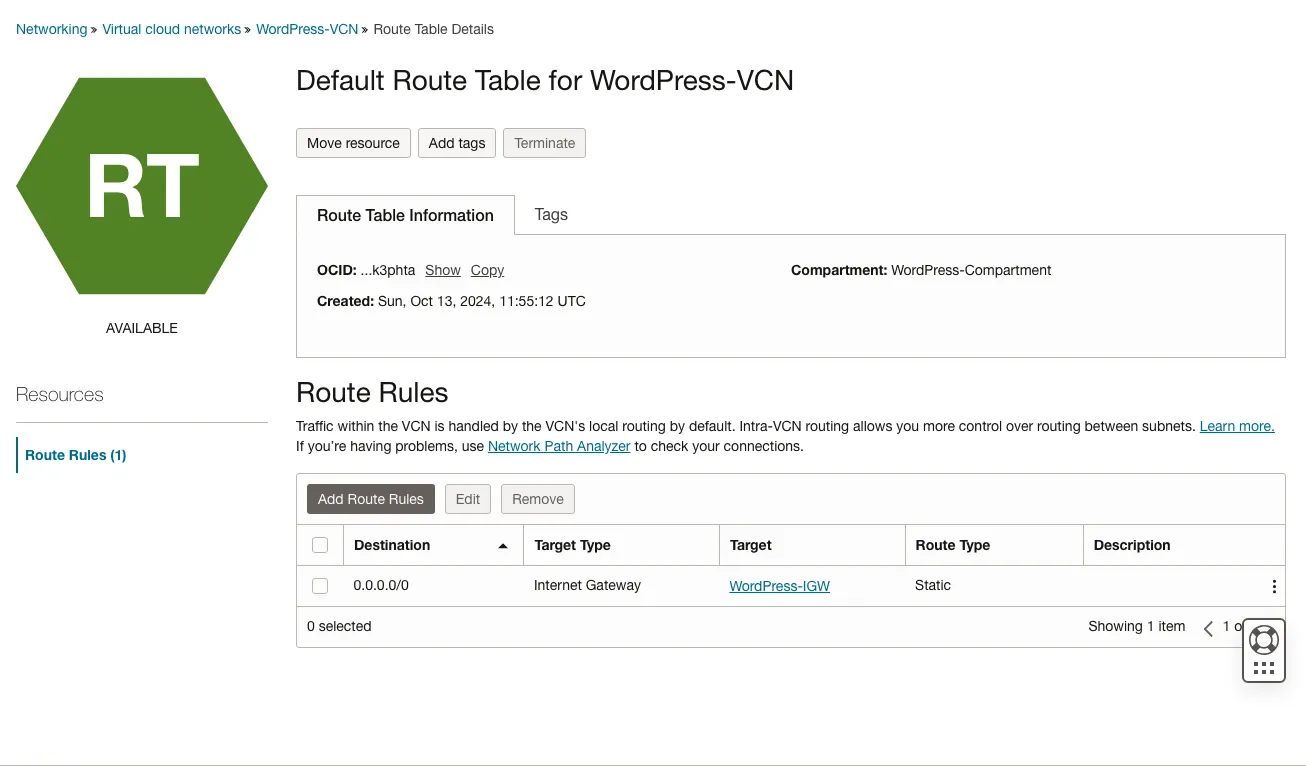Show the full OCID value

click(x=442, y=270)
